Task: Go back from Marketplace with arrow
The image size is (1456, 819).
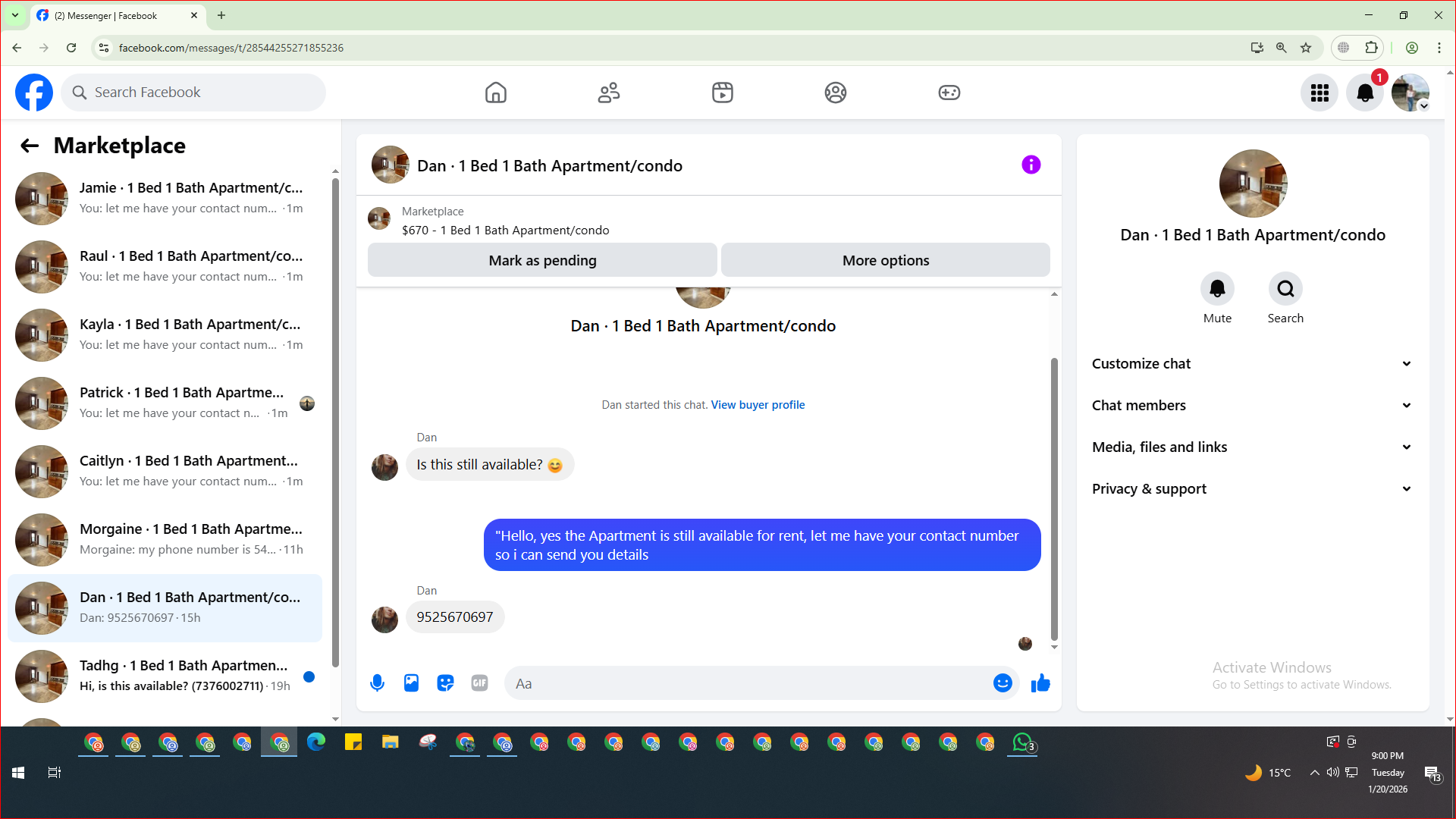Action: 30,146
